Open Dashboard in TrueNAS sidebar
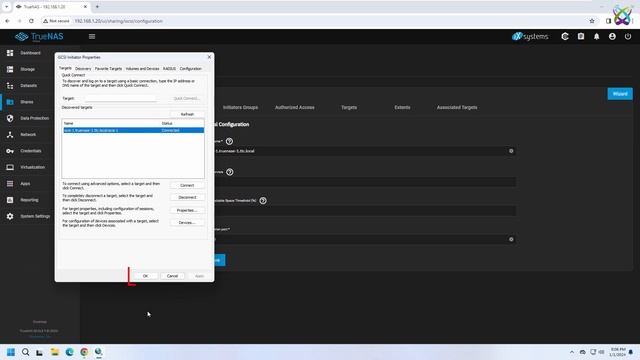Image resolution: width=640 pixels, height=360 pixels. pyautogui.click(x=30, y=53)
